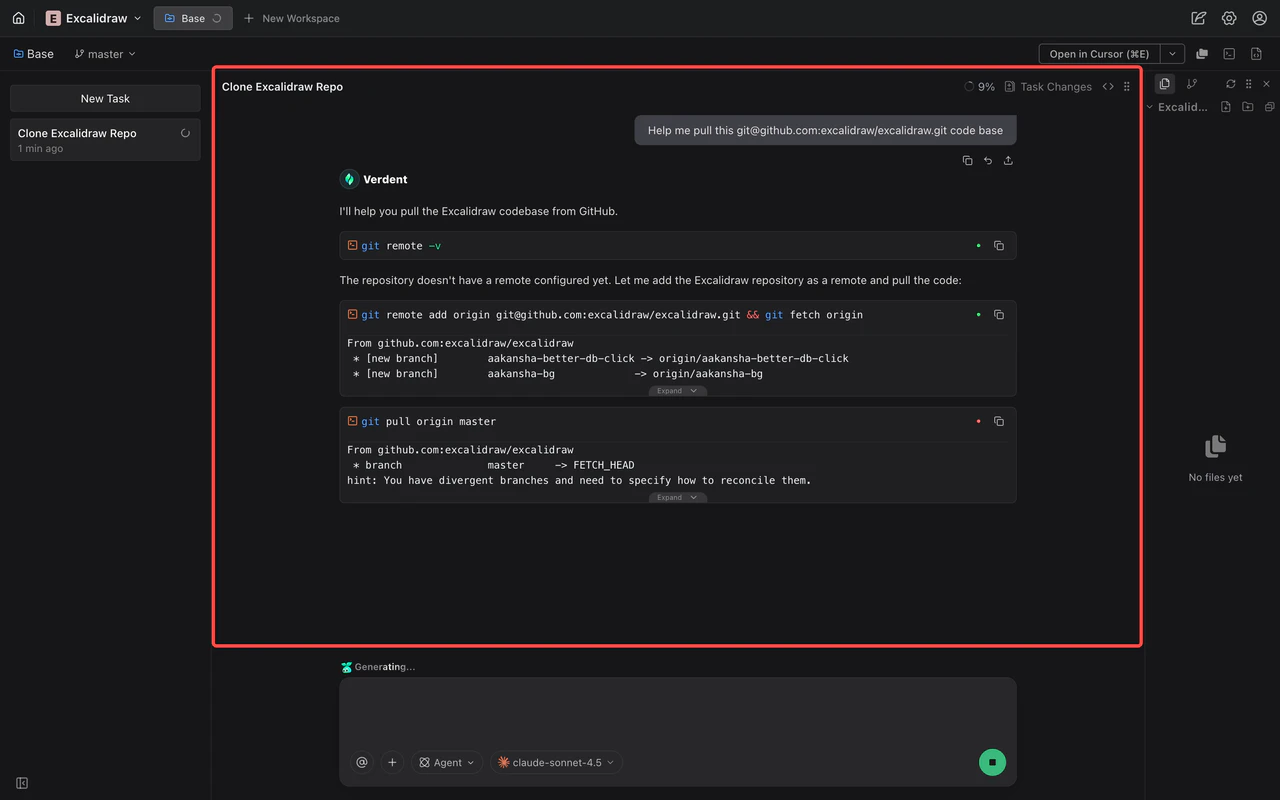Copy the user message

(x=967, y=160)
